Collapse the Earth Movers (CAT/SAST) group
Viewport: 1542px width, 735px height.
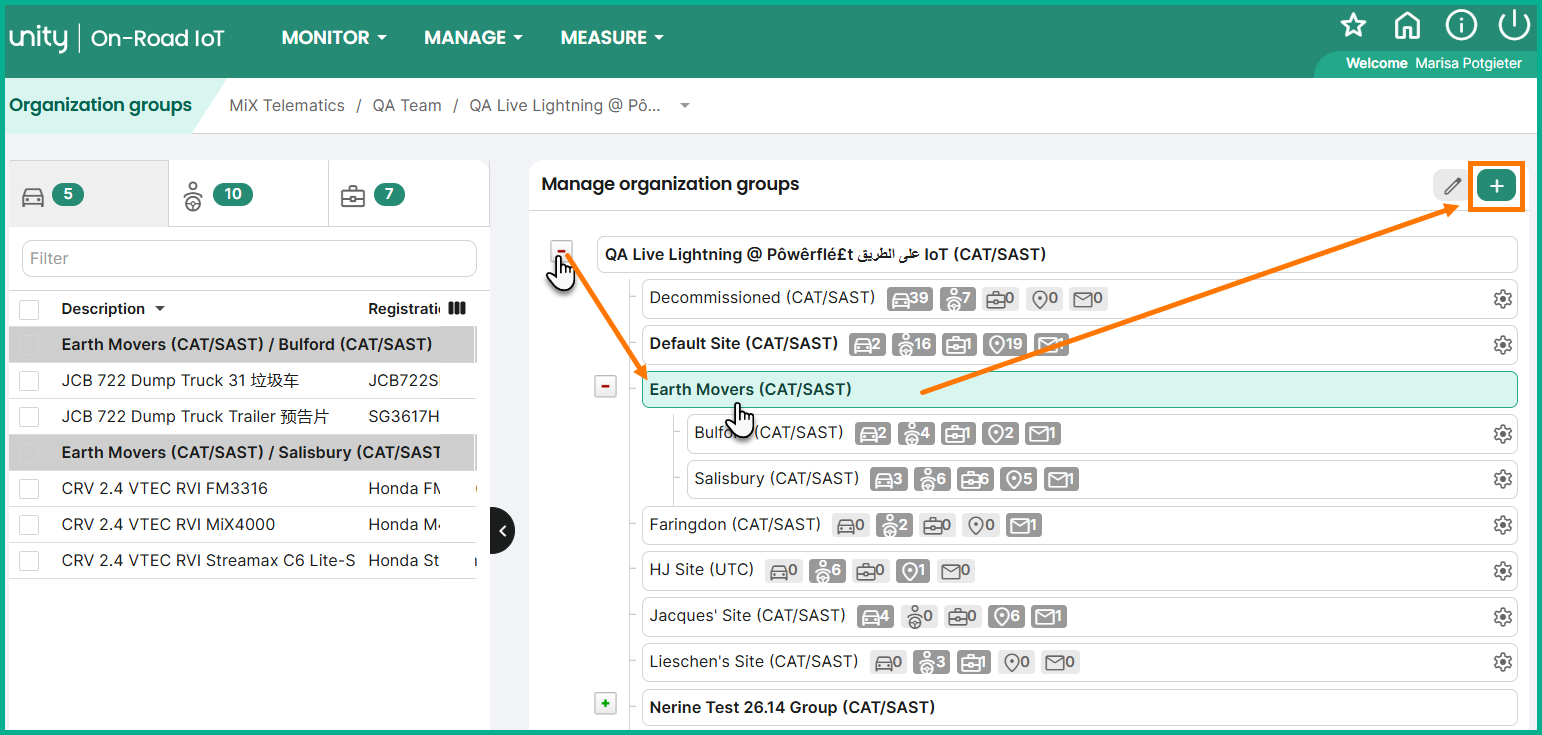pyautogui.click(x=605, y=386)
